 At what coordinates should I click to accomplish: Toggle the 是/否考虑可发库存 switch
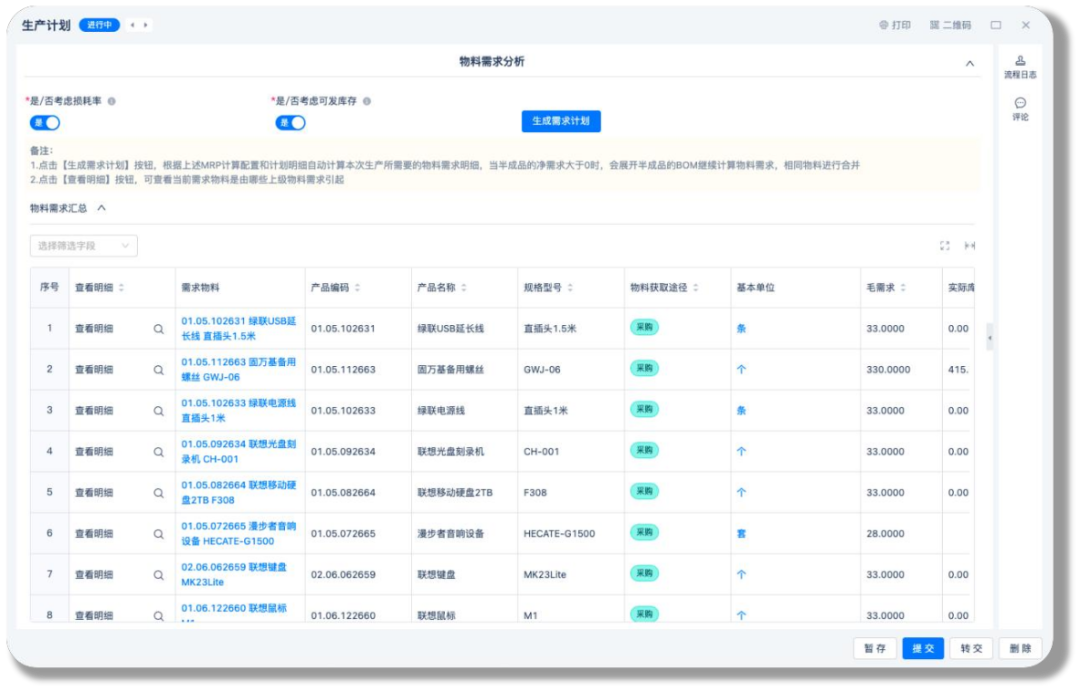(x=290, y=123)
